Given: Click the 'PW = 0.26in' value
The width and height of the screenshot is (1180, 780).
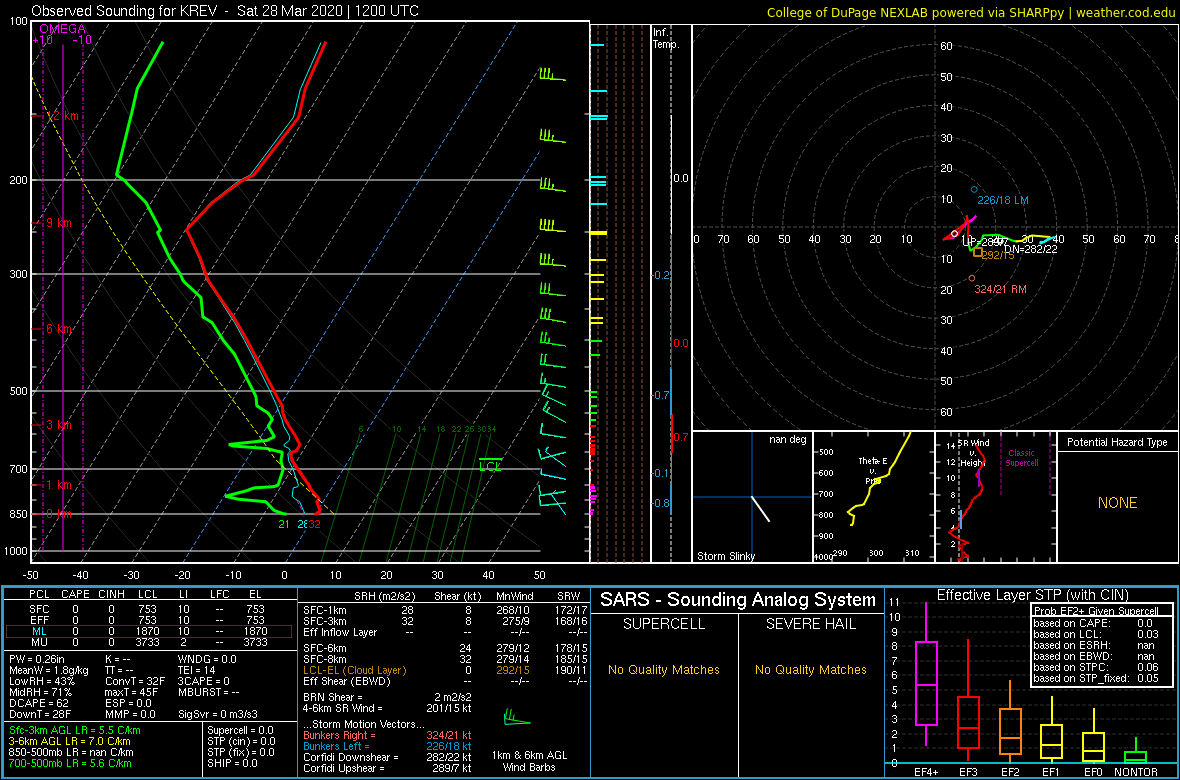Looking at the screenshot, I should point(36,660).
